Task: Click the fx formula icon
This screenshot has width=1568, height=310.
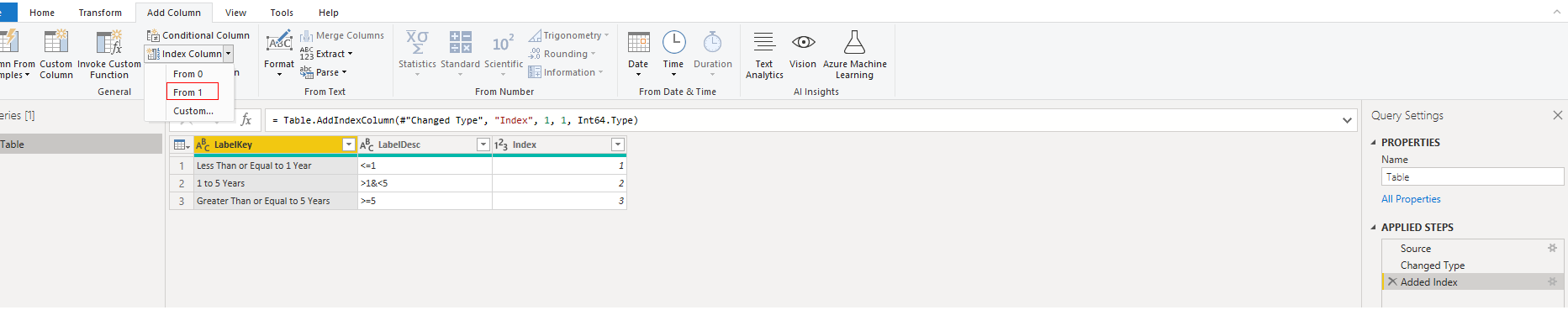Action: tap(246, 120)
